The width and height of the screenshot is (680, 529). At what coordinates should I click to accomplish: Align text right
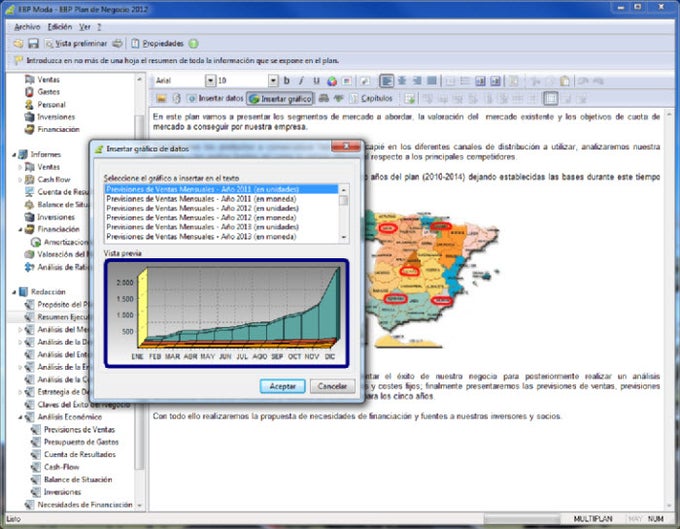(417, 81)
